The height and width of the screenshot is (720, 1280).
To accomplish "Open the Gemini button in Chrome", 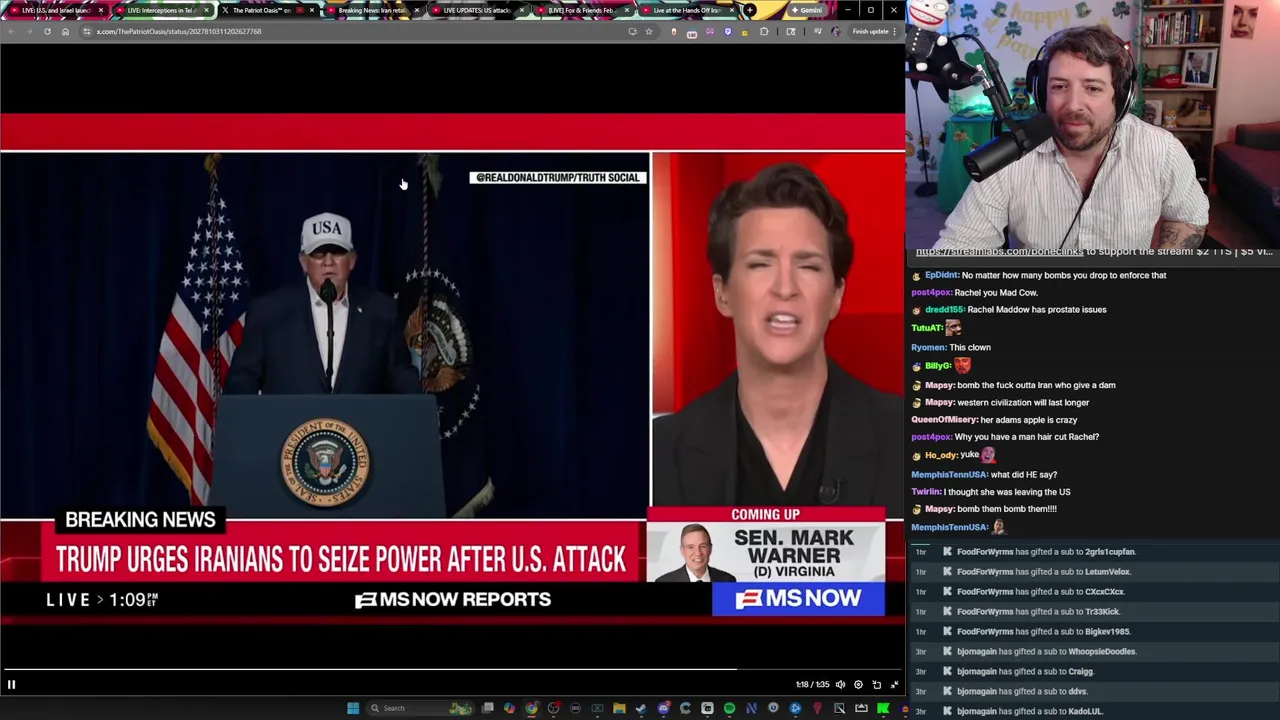I will pyautogui.click(x=806, y=10).
